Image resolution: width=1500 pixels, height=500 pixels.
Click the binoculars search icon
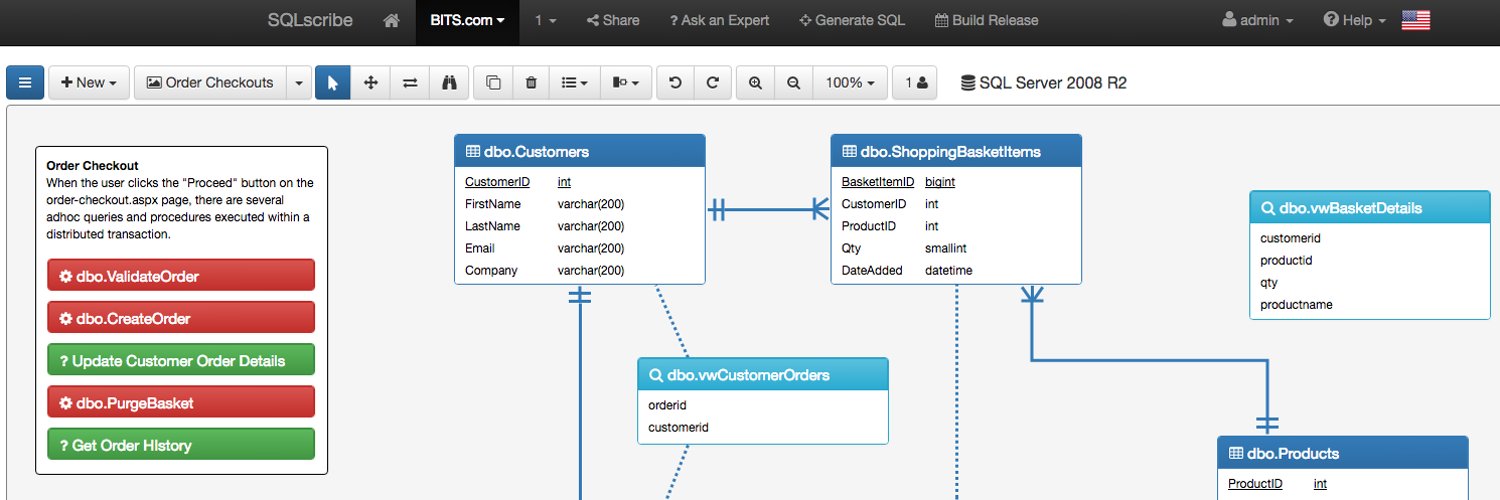point(449,83)
